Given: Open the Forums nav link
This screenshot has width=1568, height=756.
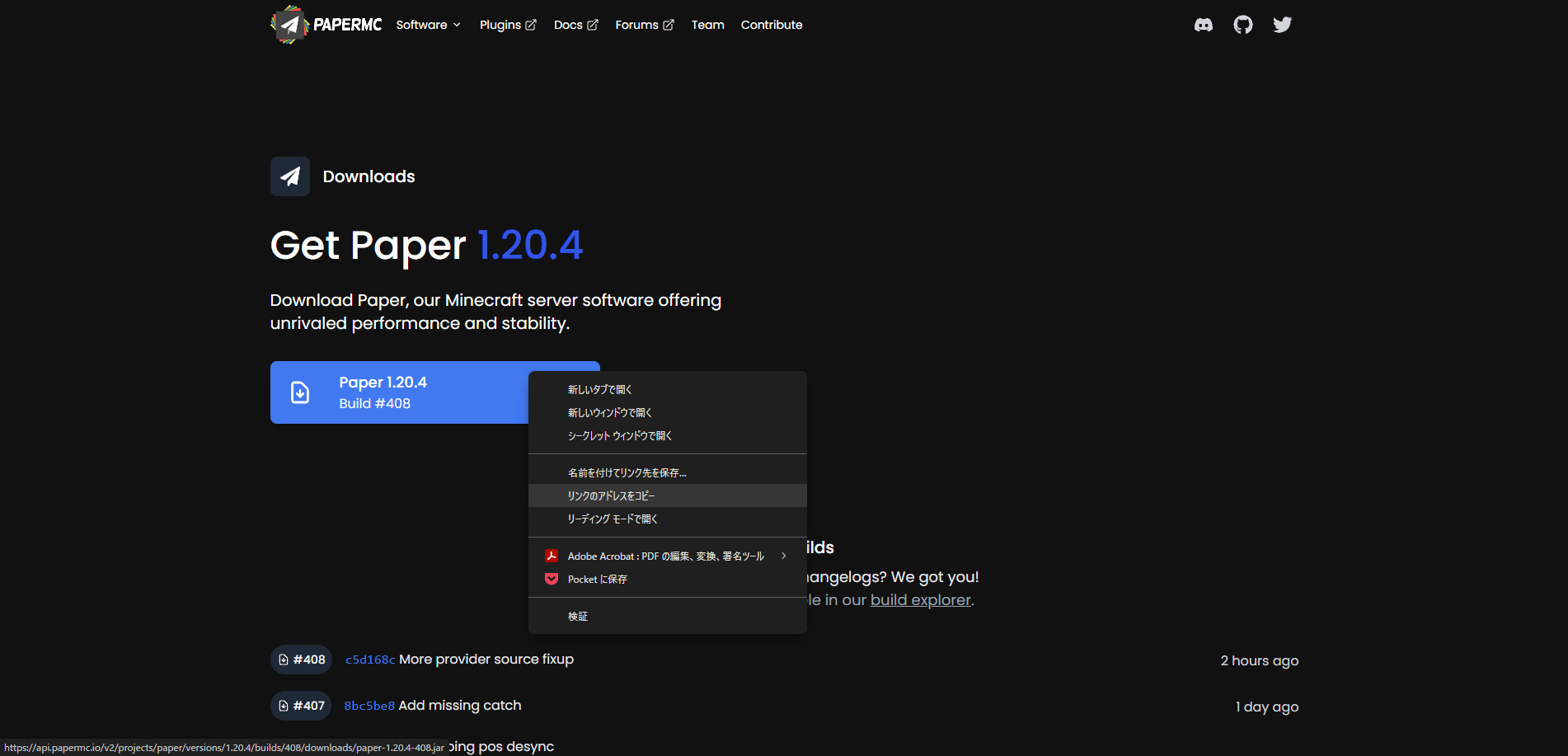Looking at the screenshot, I should pos(645,25).
